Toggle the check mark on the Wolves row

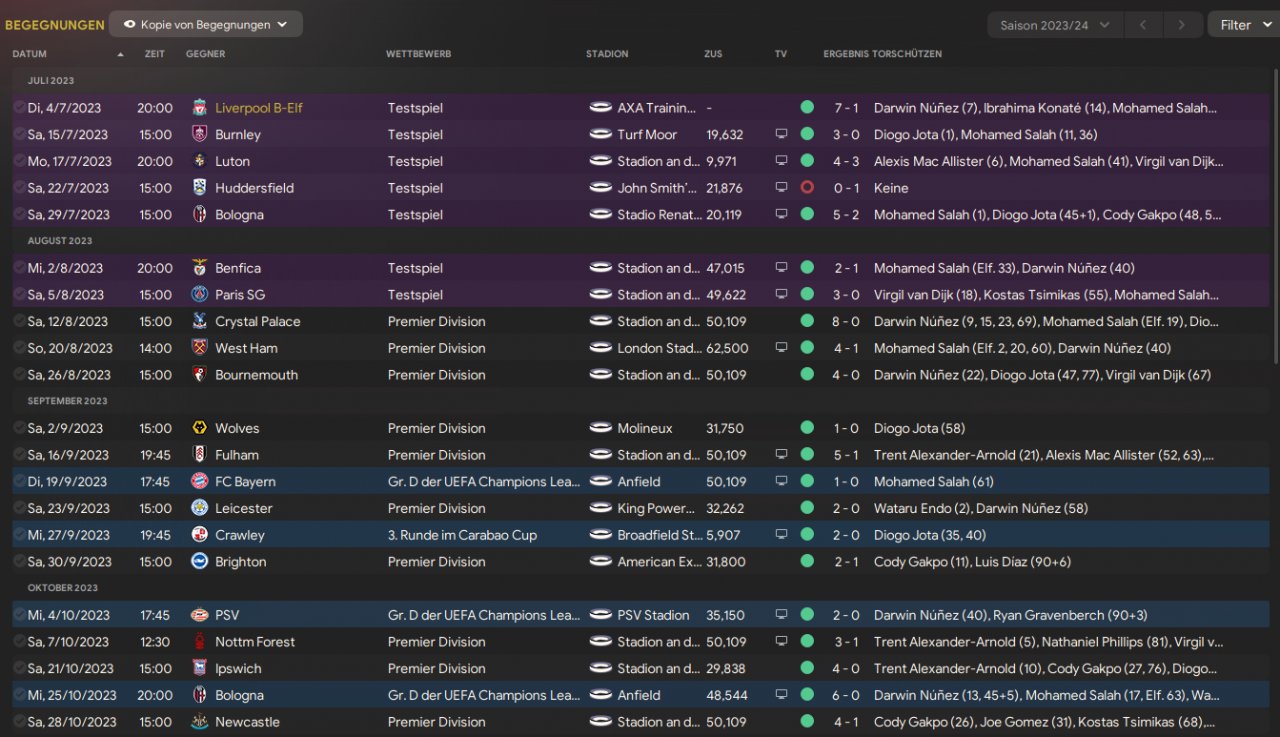(19, 428)
